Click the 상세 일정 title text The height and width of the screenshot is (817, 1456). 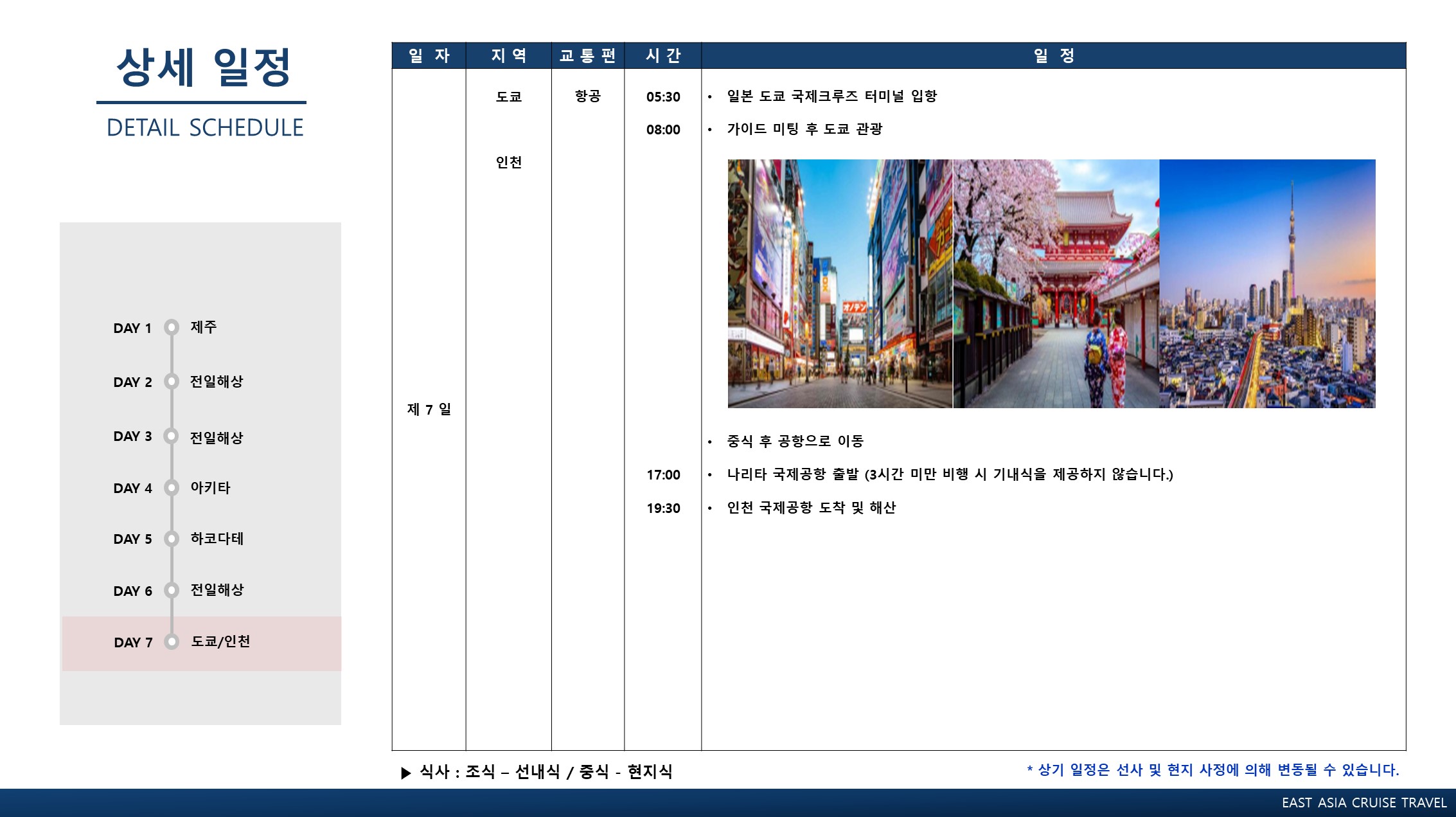click(x=203, y=67)
